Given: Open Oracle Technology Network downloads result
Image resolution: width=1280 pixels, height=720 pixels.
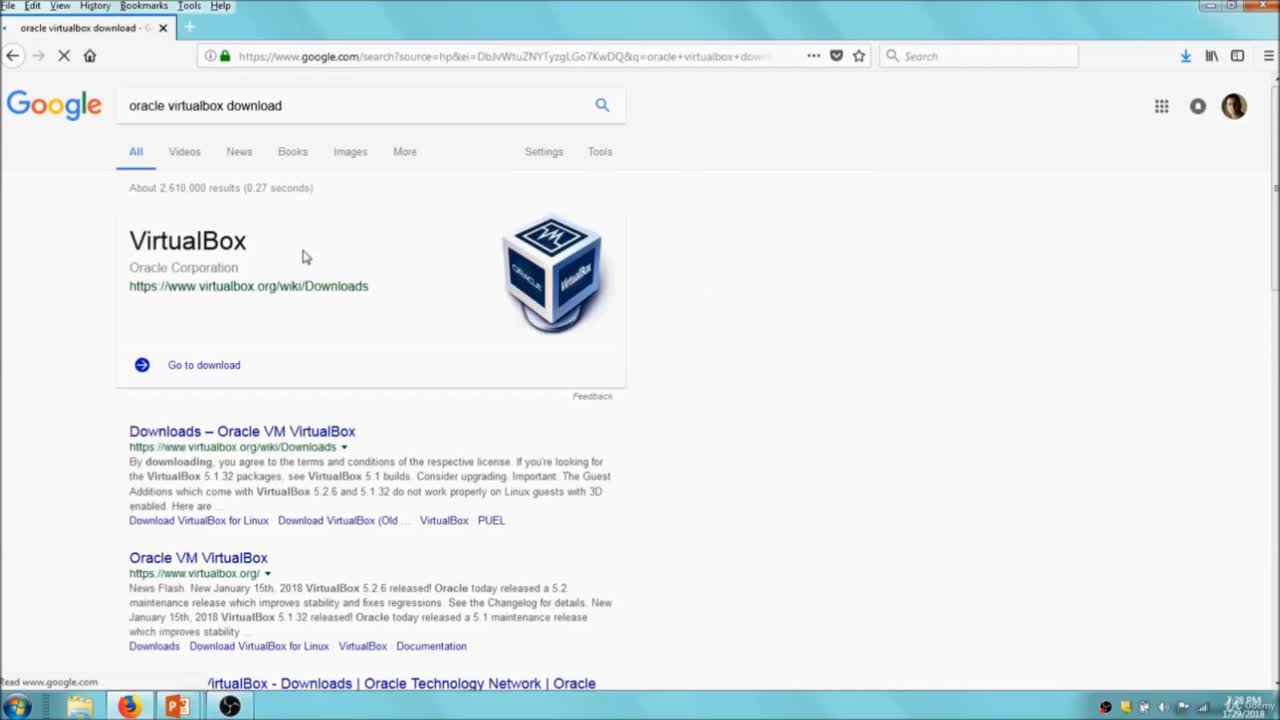Looking at the screenshot, I should pyautogui.click(x=401, y=683).
